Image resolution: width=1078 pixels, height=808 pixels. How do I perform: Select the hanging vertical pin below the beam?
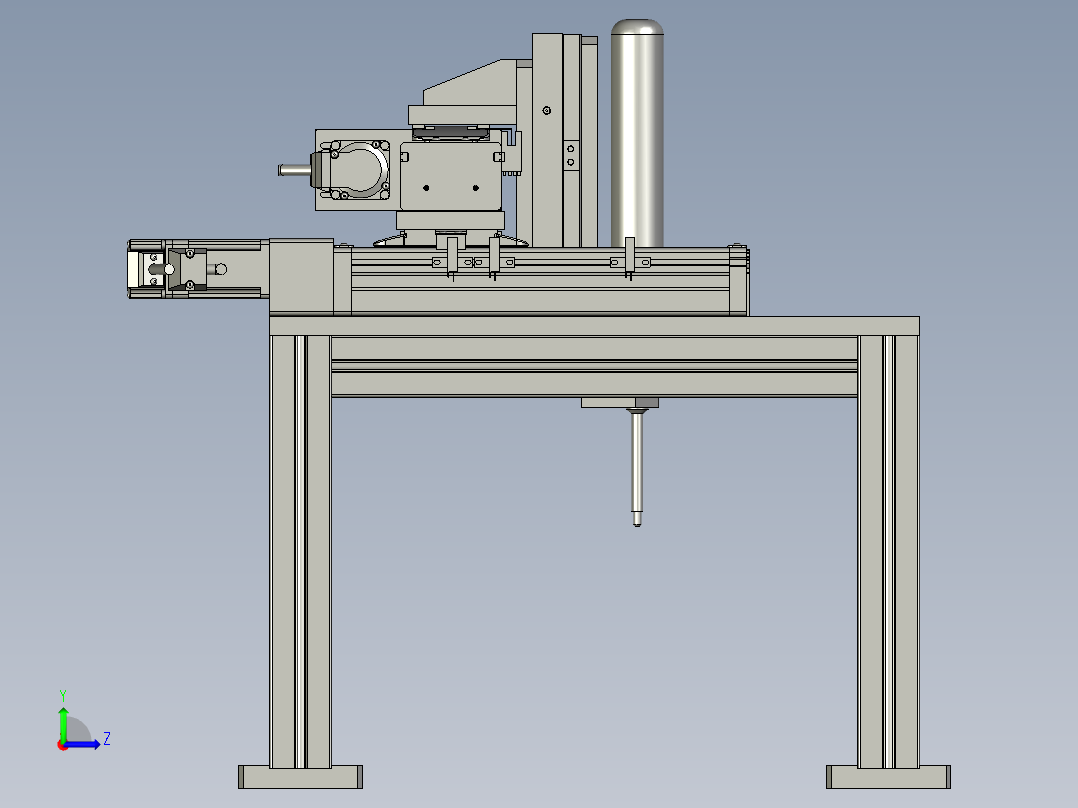pos(637,468)
